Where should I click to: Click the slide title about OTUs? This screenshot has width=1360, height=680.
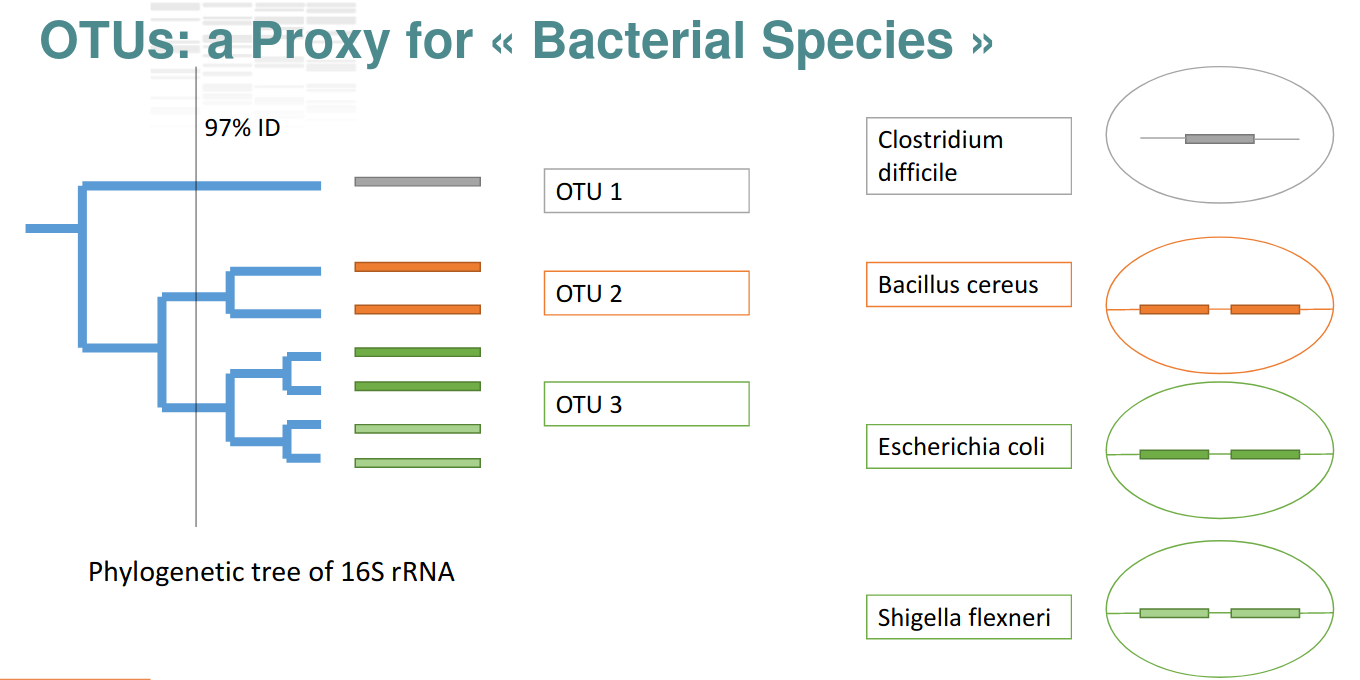click(516, 42)
